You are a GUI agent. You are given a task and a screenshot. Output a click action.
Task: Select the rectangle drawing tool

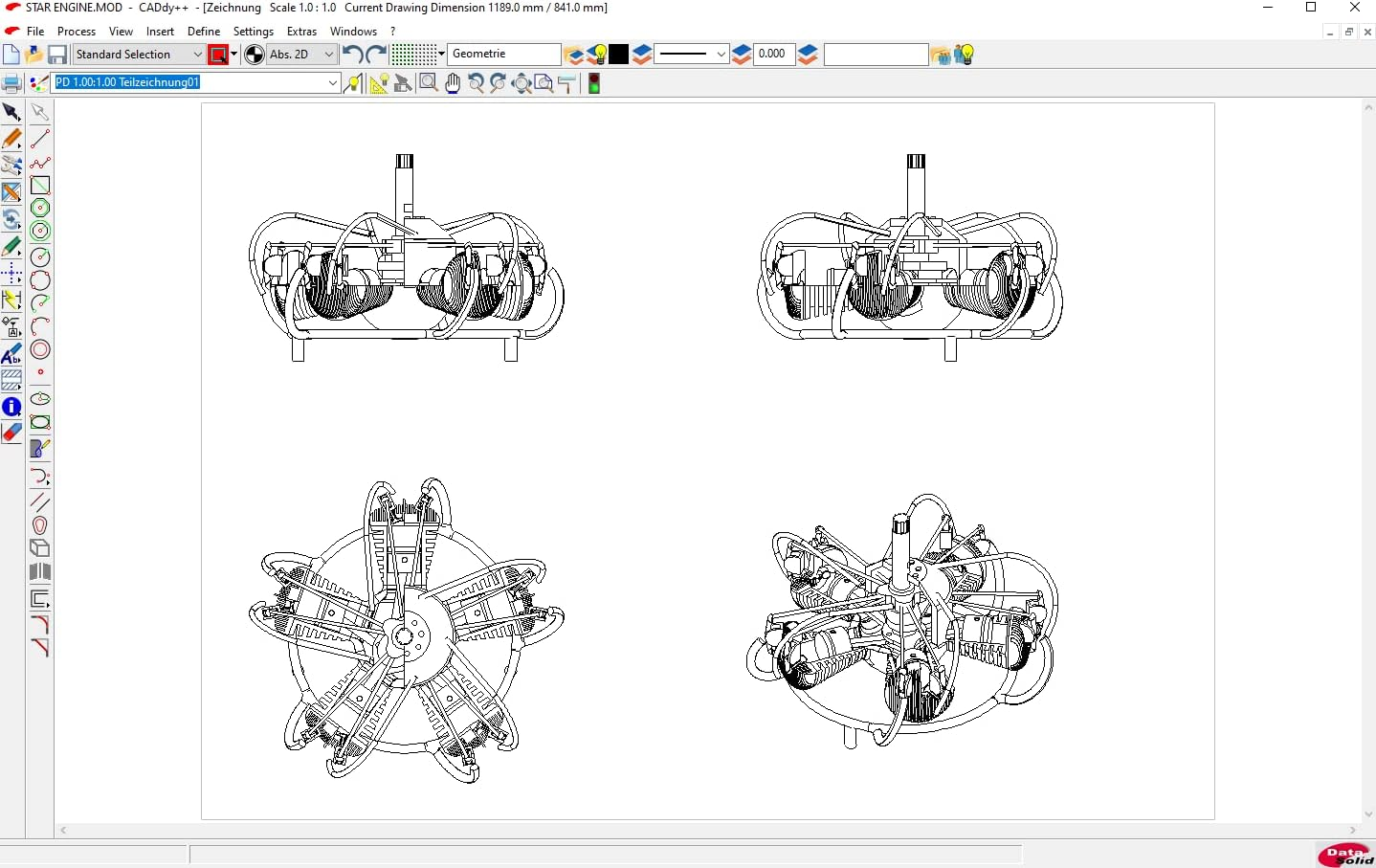pos(40,186)
